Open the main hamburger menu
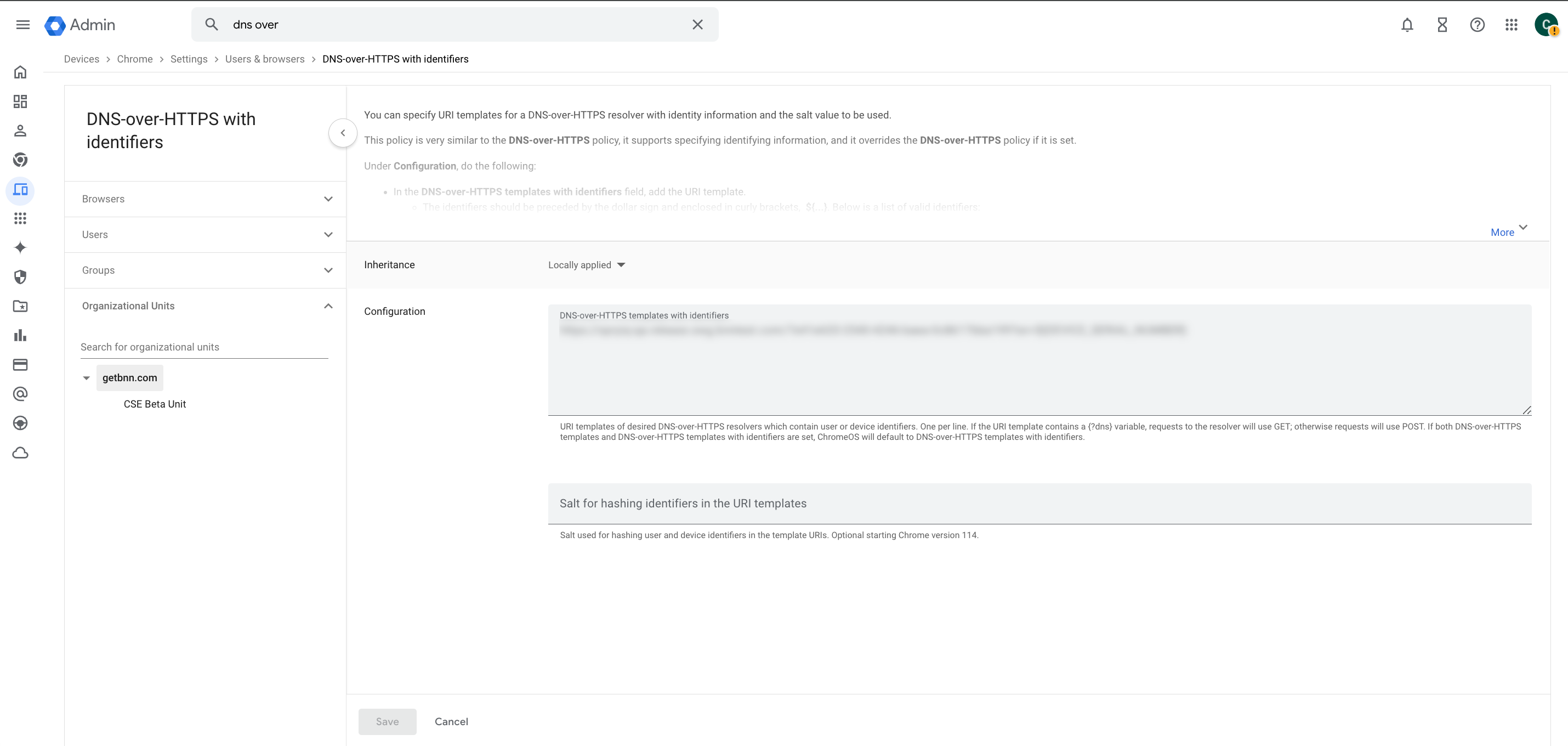This screenshot has height=746, width=1568. tap(23, 25)
